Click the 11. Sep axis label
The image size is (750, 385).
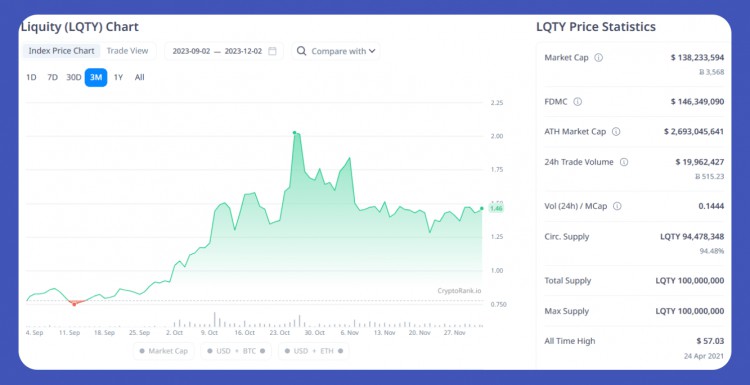pyautogui.click(x=69, y=333)
